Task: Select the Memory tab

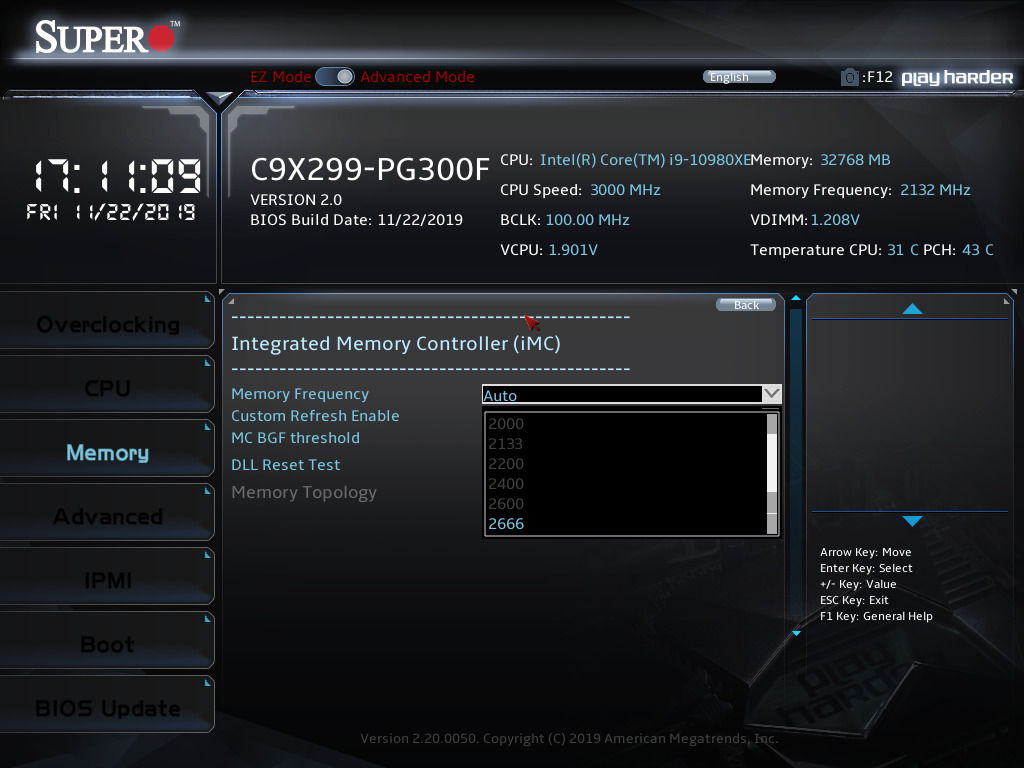Action: [107, 452]
